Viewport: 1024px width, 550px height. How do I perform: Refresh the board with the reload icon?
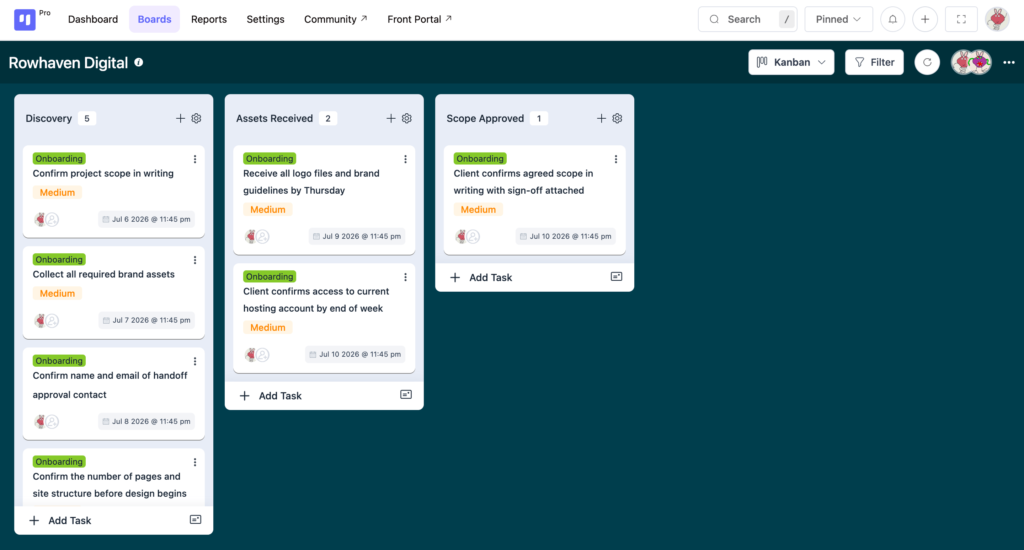(x=927, y=63)
